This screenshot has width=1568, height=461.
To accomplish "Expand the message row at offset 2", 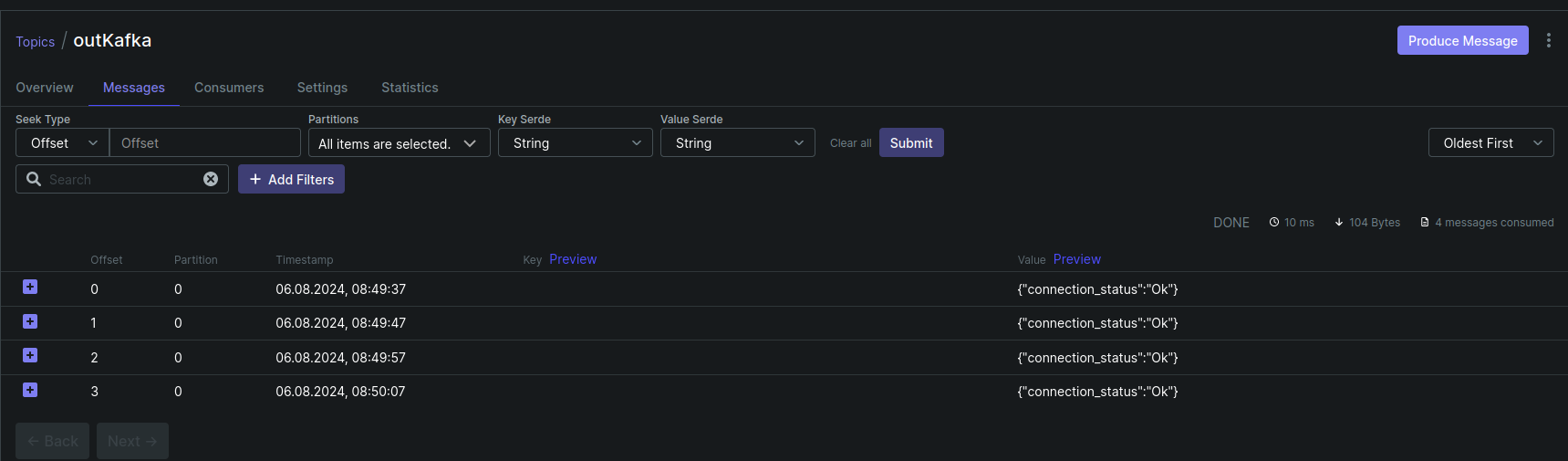I will click(30, 356).
